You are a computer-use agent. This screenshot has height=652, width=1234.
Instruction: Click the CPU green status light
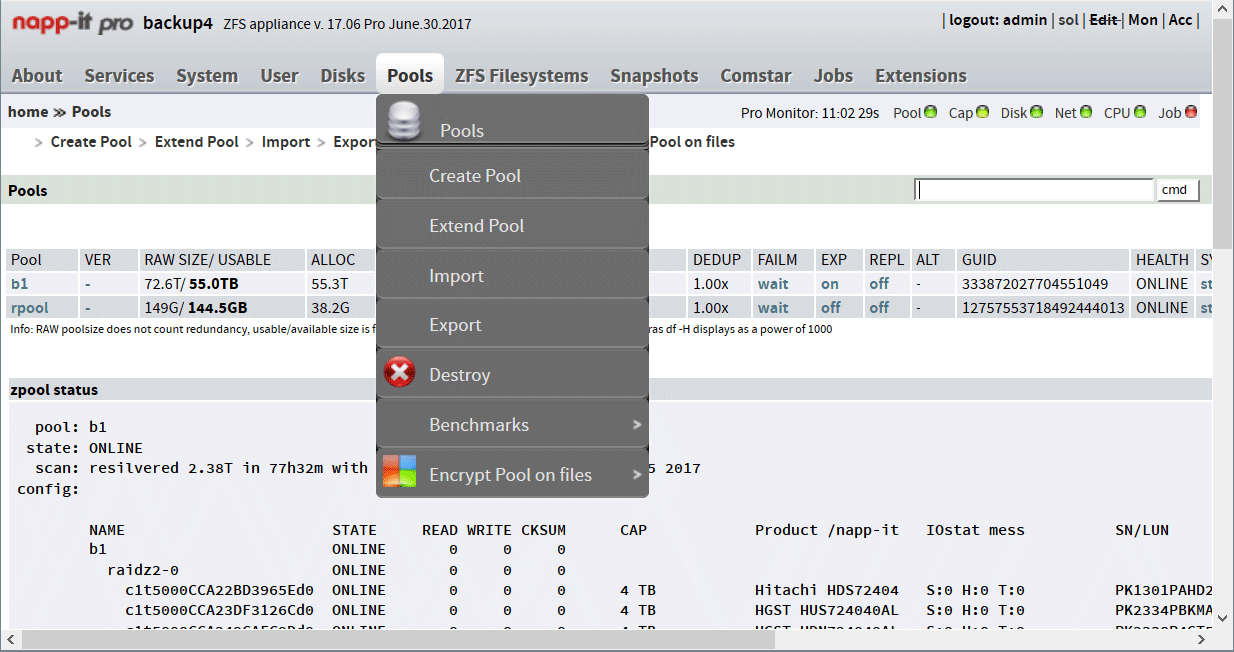1141,113
